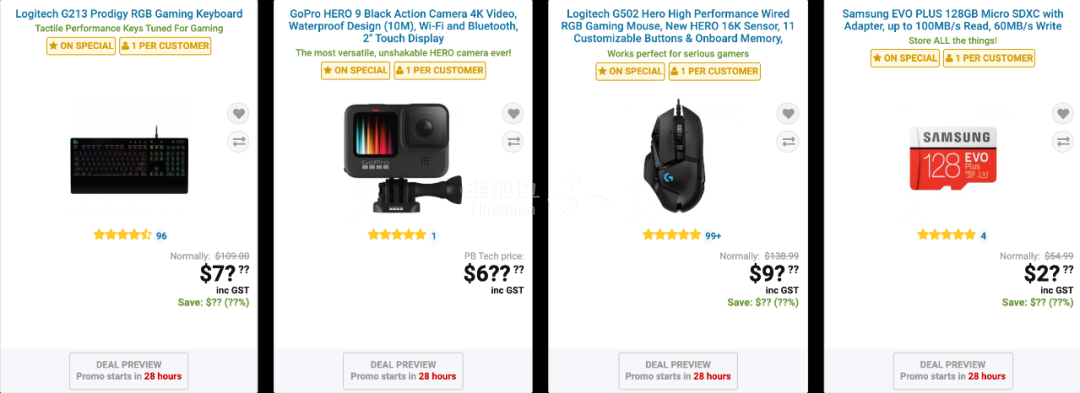The width and height of the screenshot is (1080, 393).
Task: Open Logitech G213 Prodigy RGB Gaming Keyboard title
Action: 129,14
